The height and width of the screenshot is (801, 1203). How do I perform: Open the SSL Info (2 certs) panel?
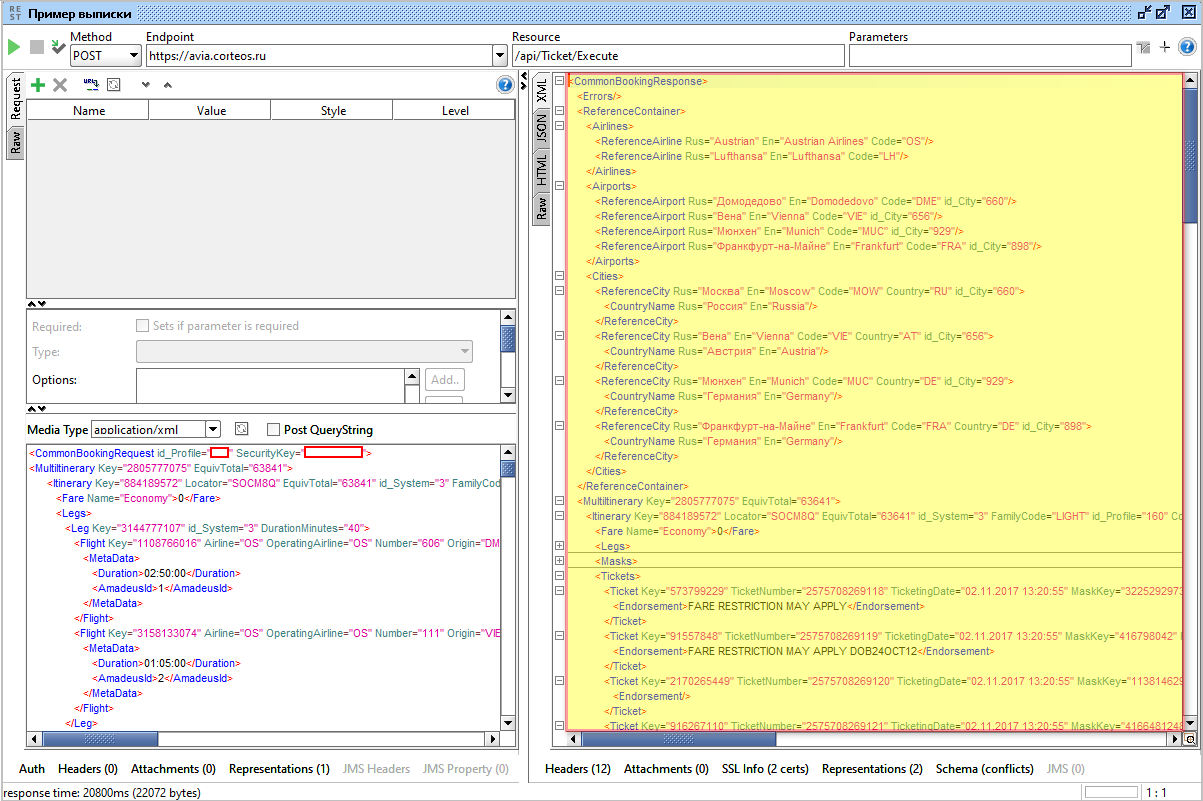[765, 769]
